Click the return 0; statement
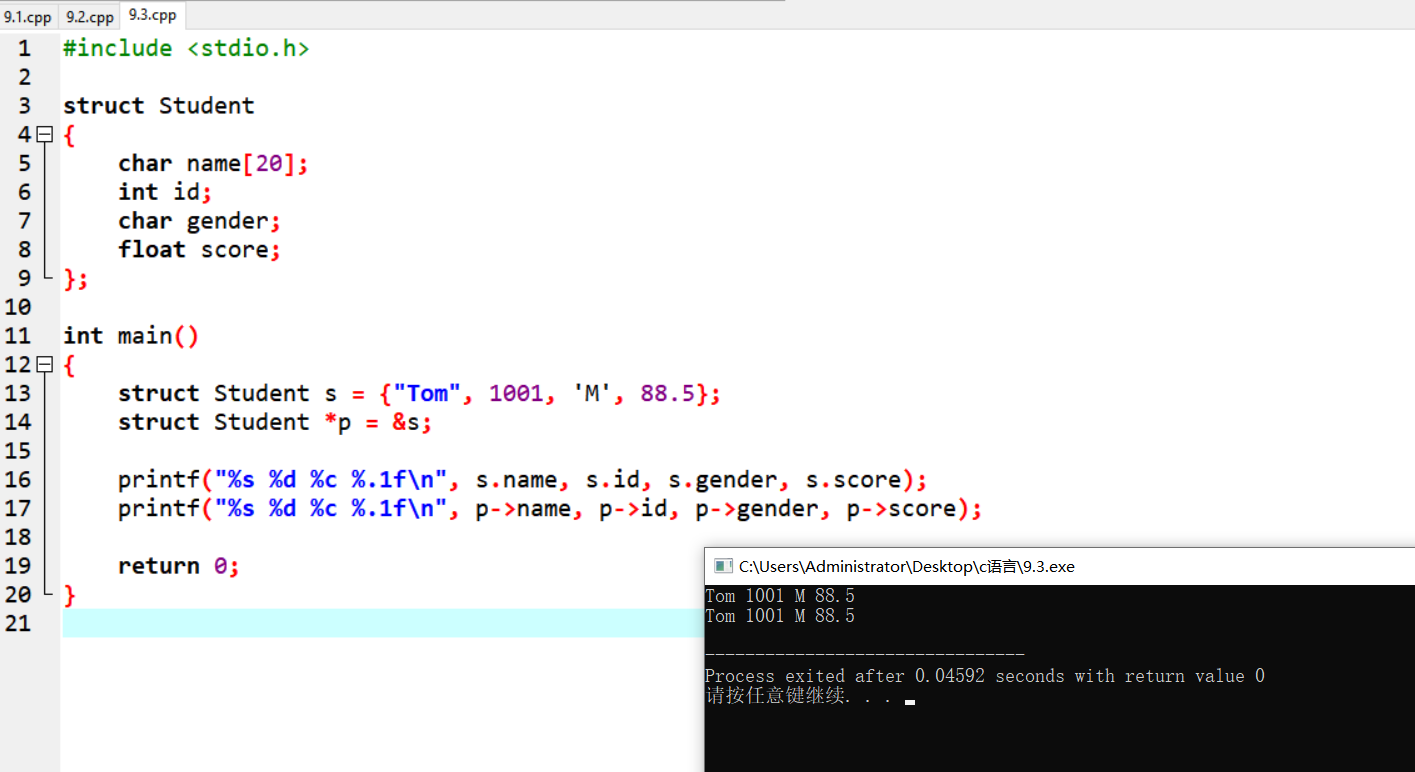This screenshot has height=772, width=1415. [179, 566]
